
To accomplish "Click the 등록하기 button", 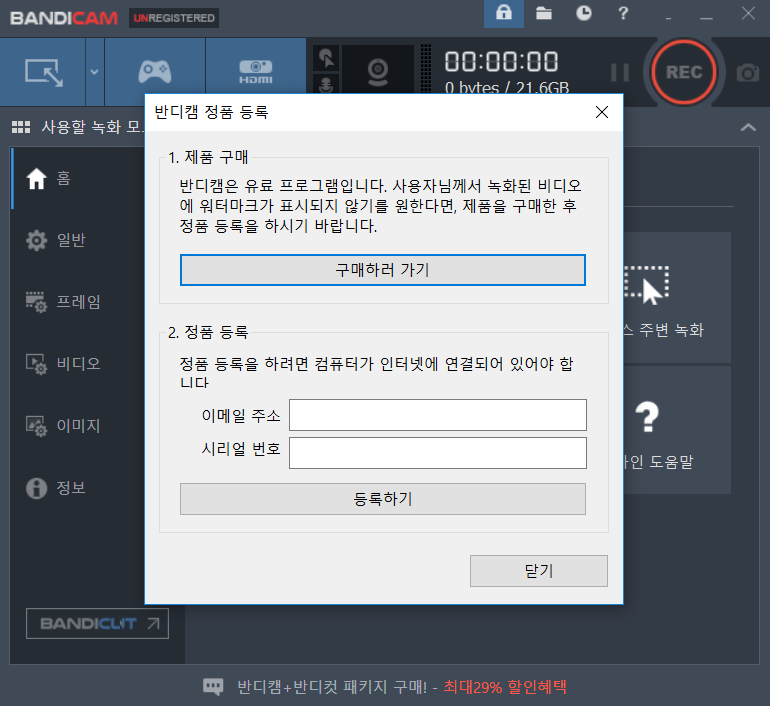I will tap(383, 499).
